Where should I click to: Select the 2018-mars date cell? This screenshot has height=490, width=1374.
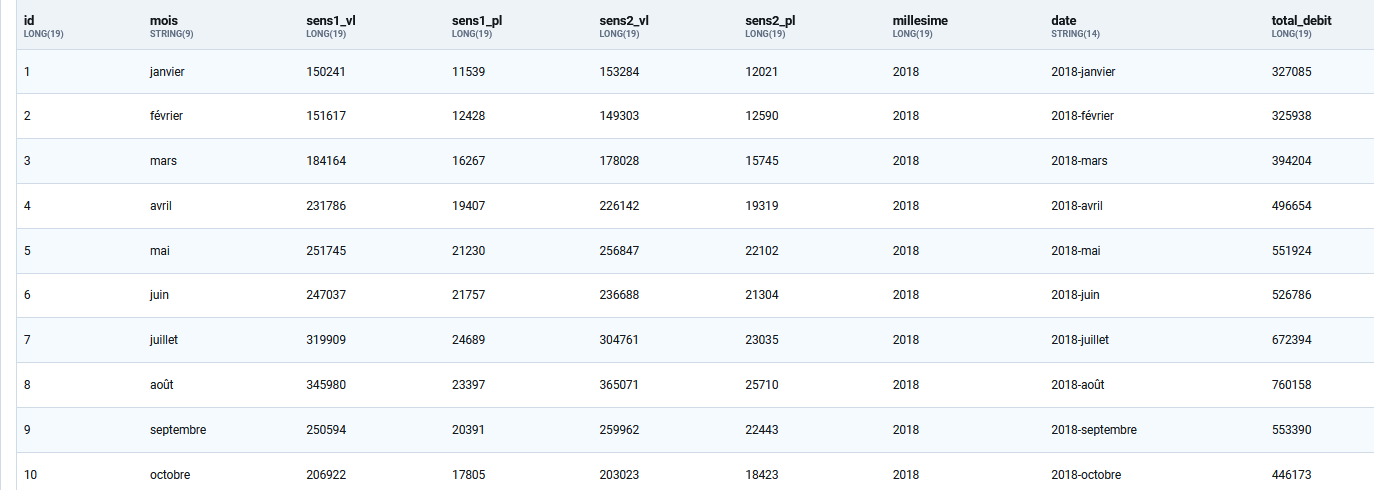1080,161
